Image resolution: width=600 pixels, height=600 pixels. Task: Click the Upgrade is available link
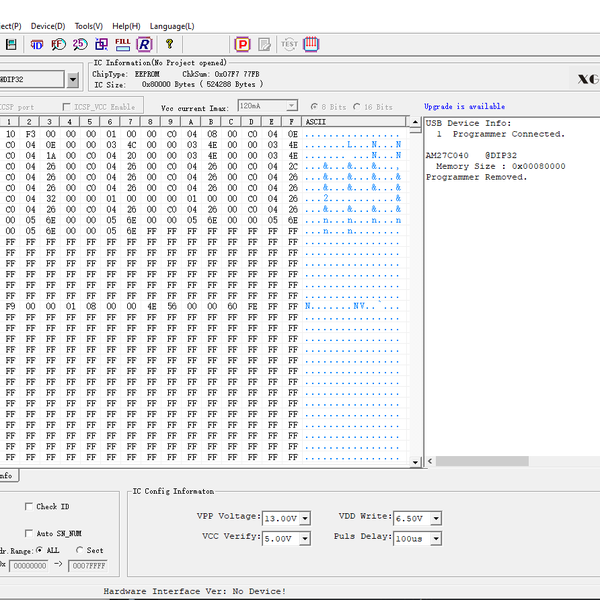click(464, 106)
